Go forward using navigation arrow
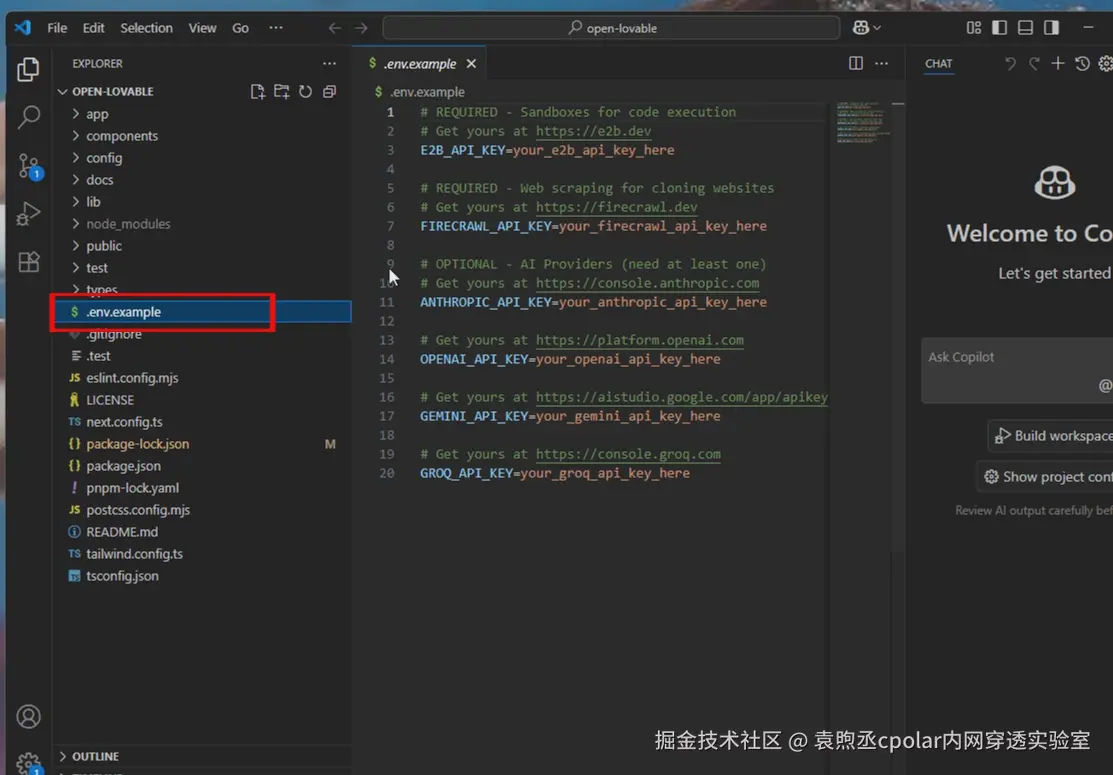The height and width of the screenshot is (775, 1113). [361, 28]
